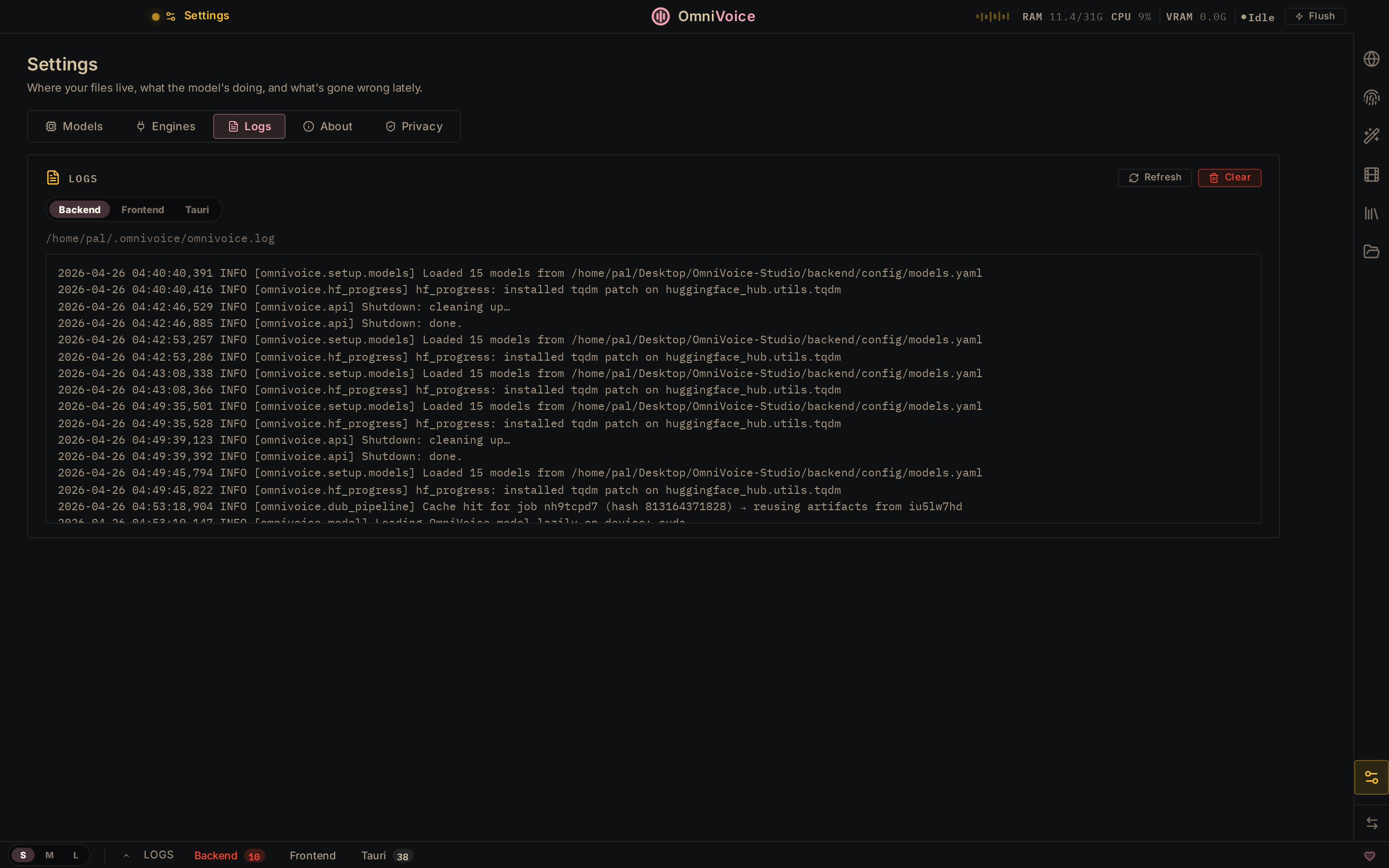Select the fingerprint icon in the sidebar
This screenshot has height=868, width=1389.
(x=1372, y=97)
